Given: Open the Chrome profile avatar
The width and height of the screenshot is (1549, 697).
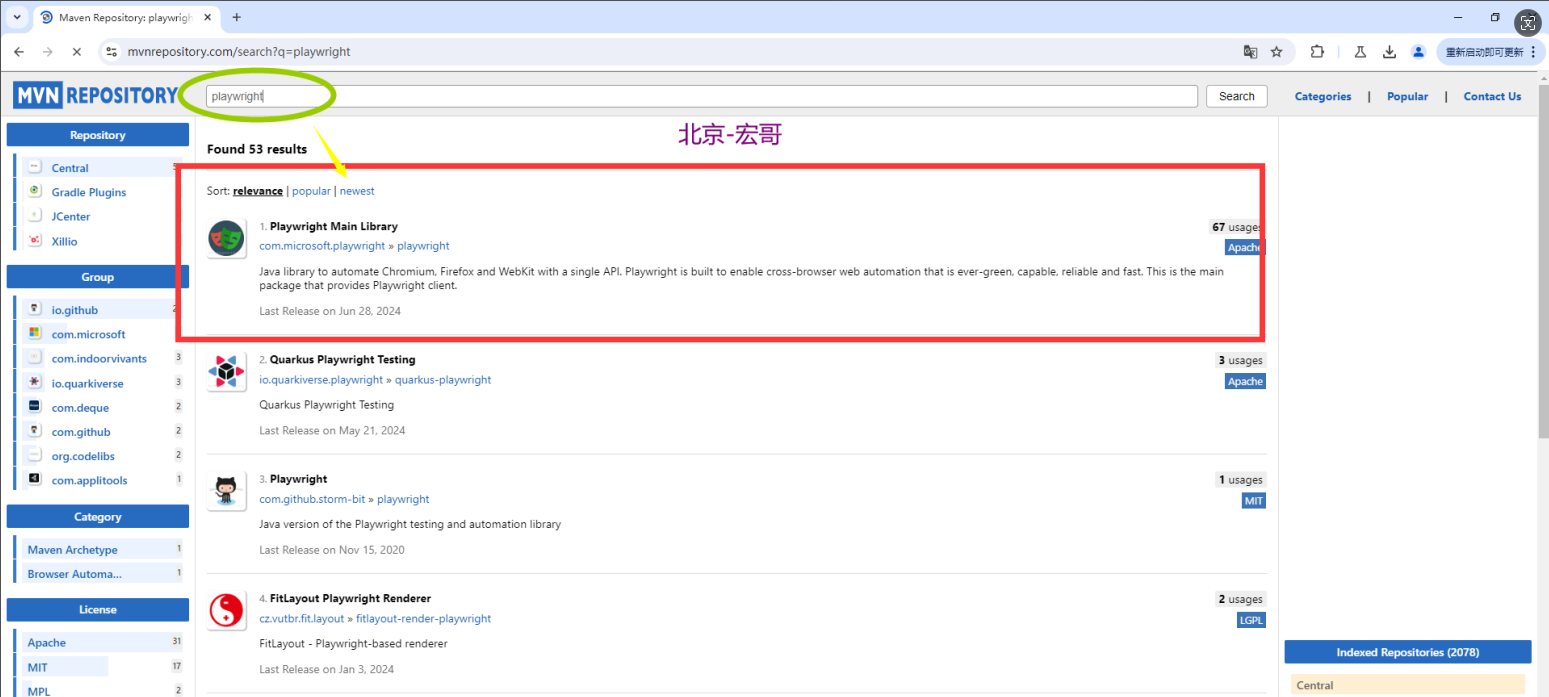Looking at the screenshot, I should coord(1418,52).
